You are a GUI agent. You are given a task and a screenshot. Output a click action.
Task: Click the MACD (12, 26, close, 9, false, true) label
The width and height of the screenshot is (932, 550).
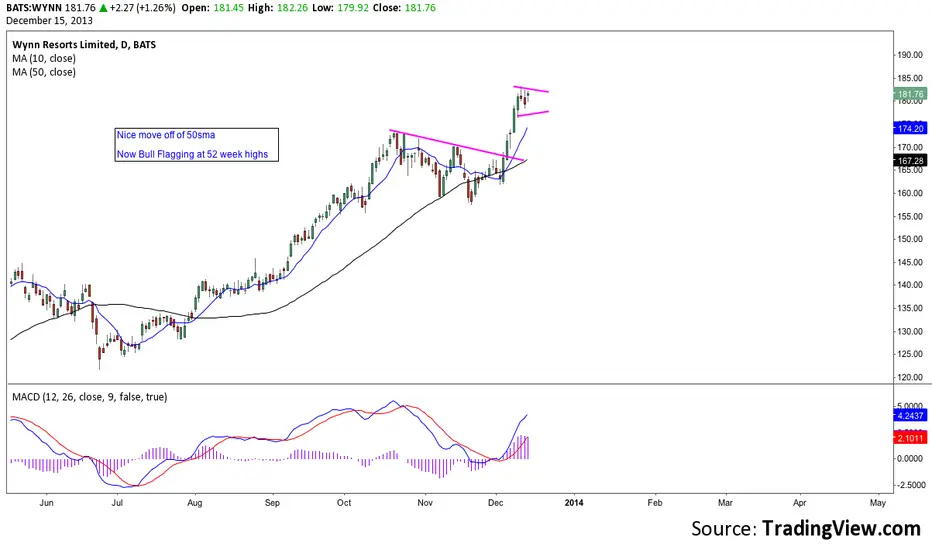click(x=90, y=397)
